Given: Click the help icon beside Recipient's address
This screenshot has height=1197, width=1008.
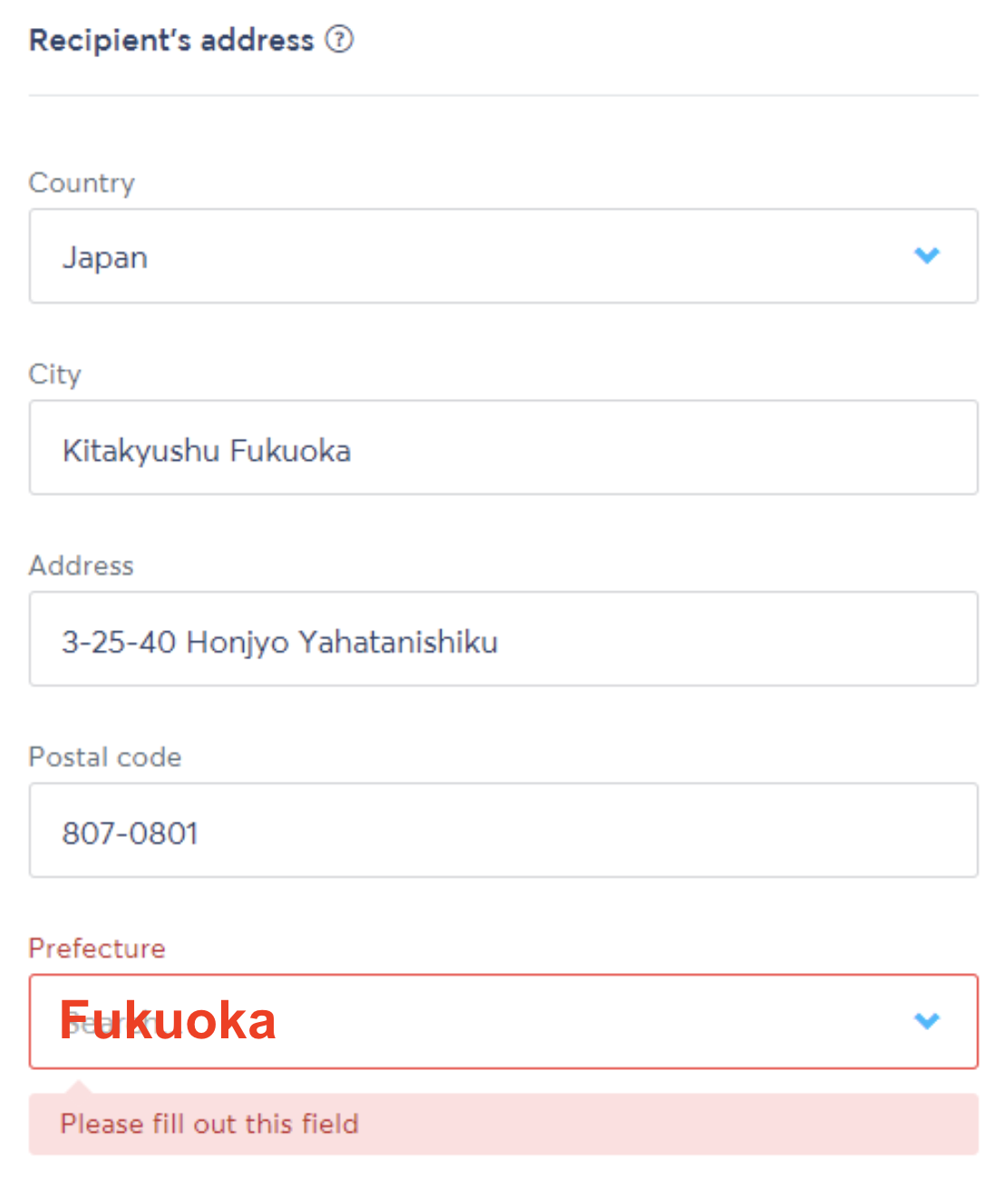Looking at the screenshot, I should (340, 40).
